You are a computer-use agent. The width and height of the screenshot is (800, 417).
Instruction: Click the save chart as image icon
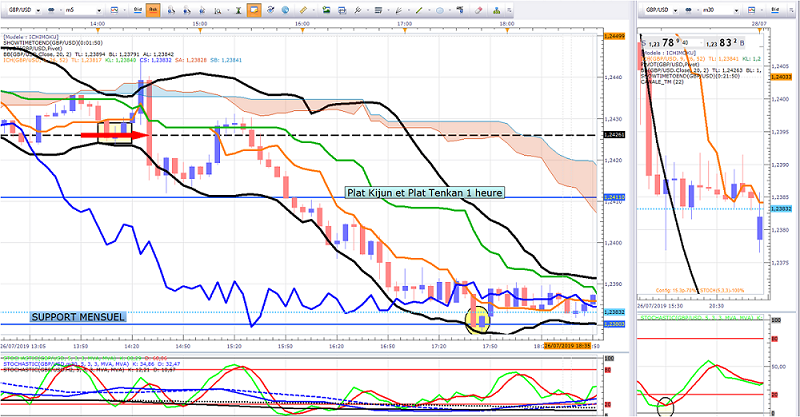pyautogui.click(x=327, y=10)
